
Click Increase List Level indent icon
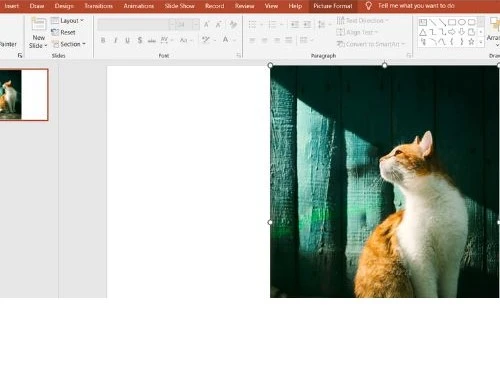click(x=307, y=24)
